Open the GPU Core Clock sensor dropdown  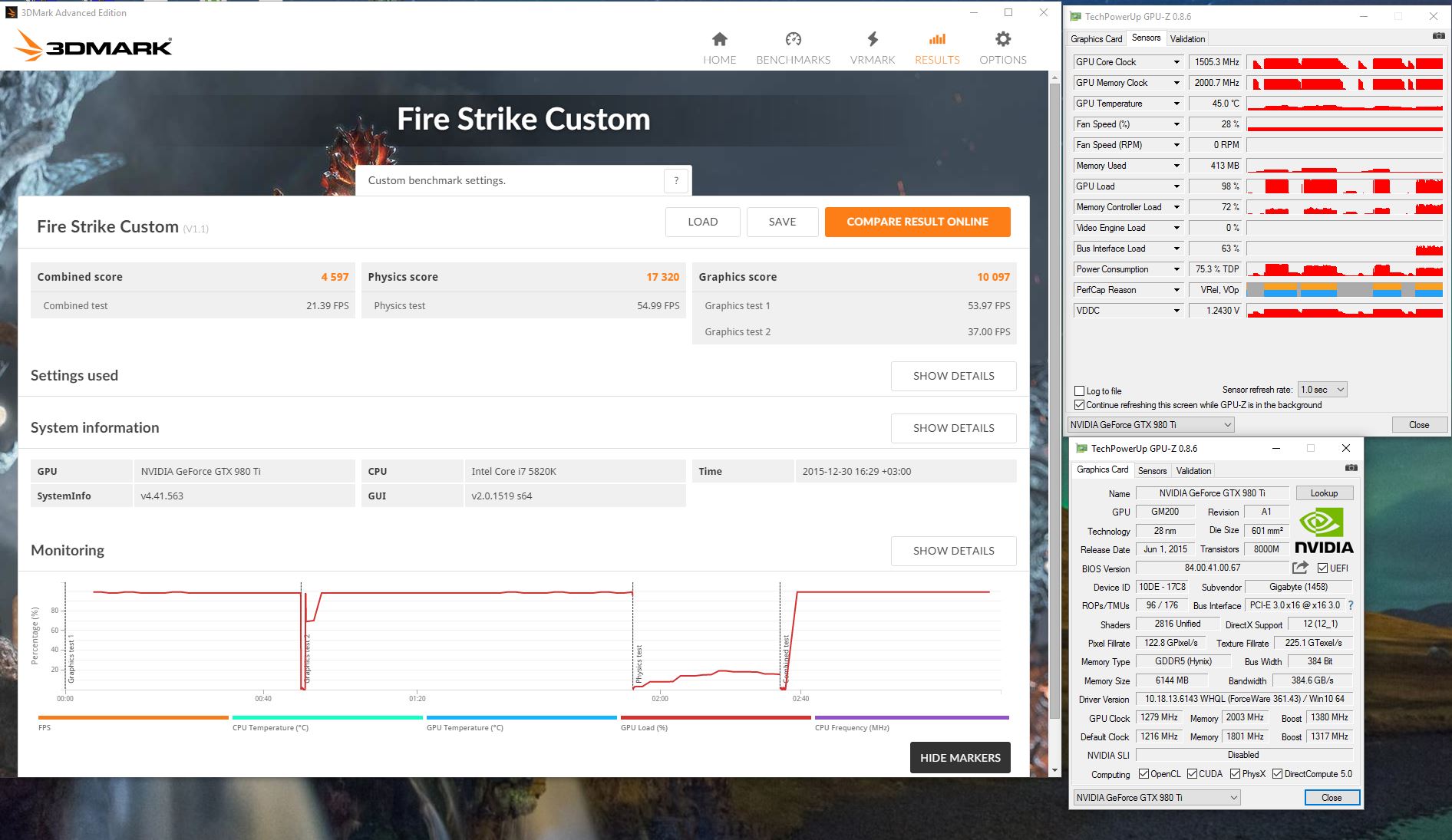(x=1176, y=62)
